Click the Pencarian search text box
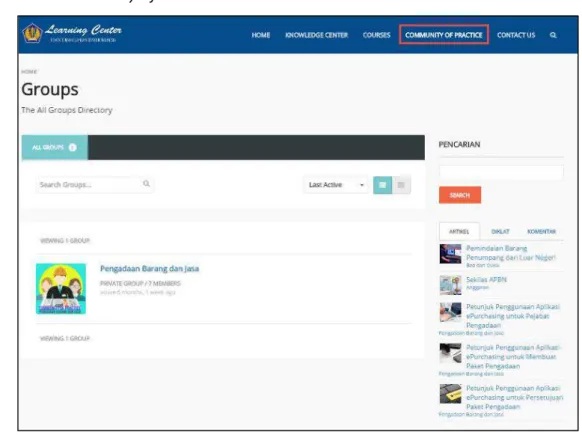582x435 pixels. [501, 172]
